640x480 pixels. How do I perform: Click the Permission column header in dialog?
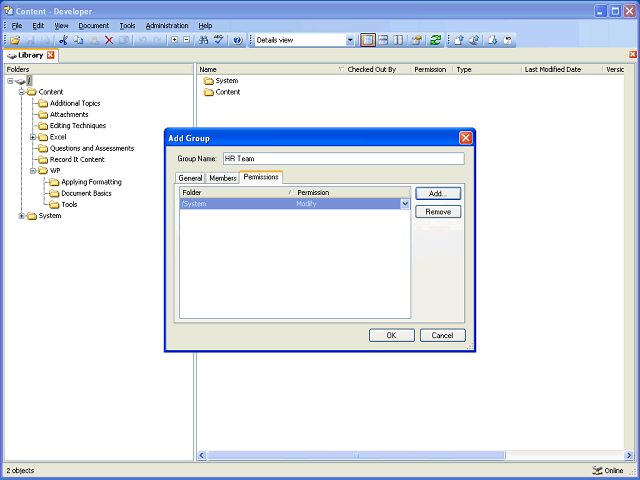tap(352, 192)
